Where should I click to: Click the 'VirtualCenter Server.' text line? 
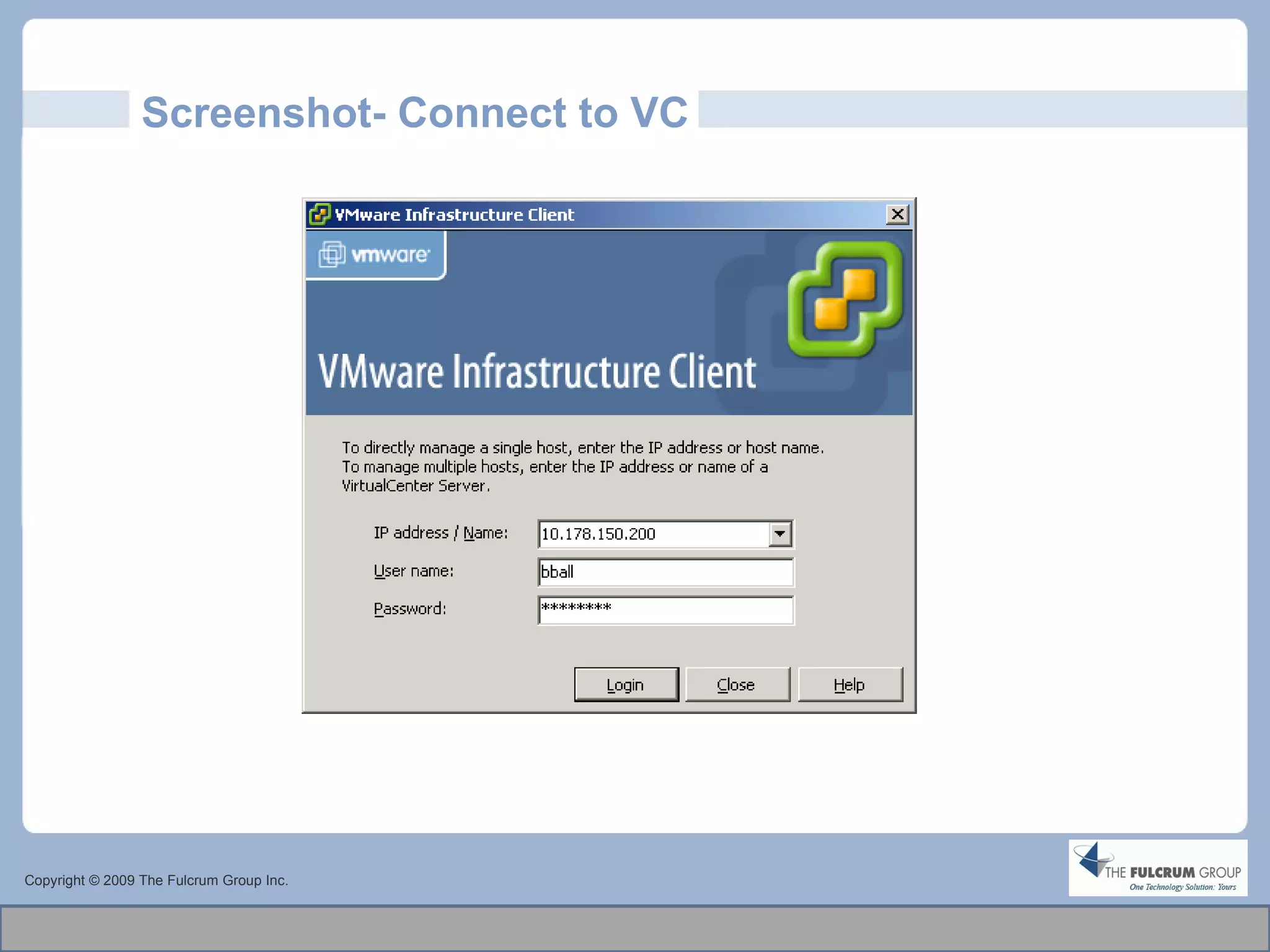416,486
